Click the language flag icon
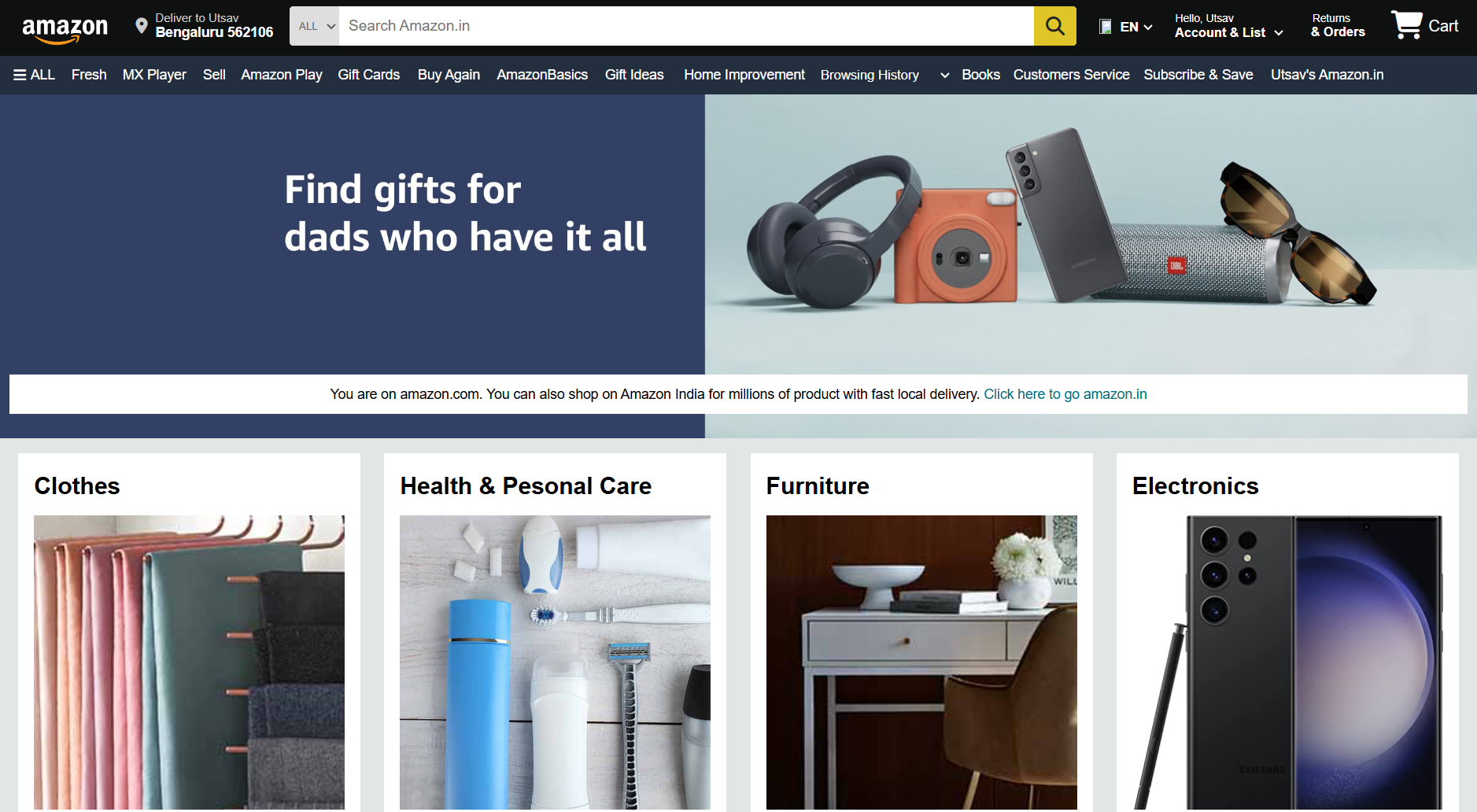The image size is (1477, 812). pyautogui.click(x=1106, y=27)
